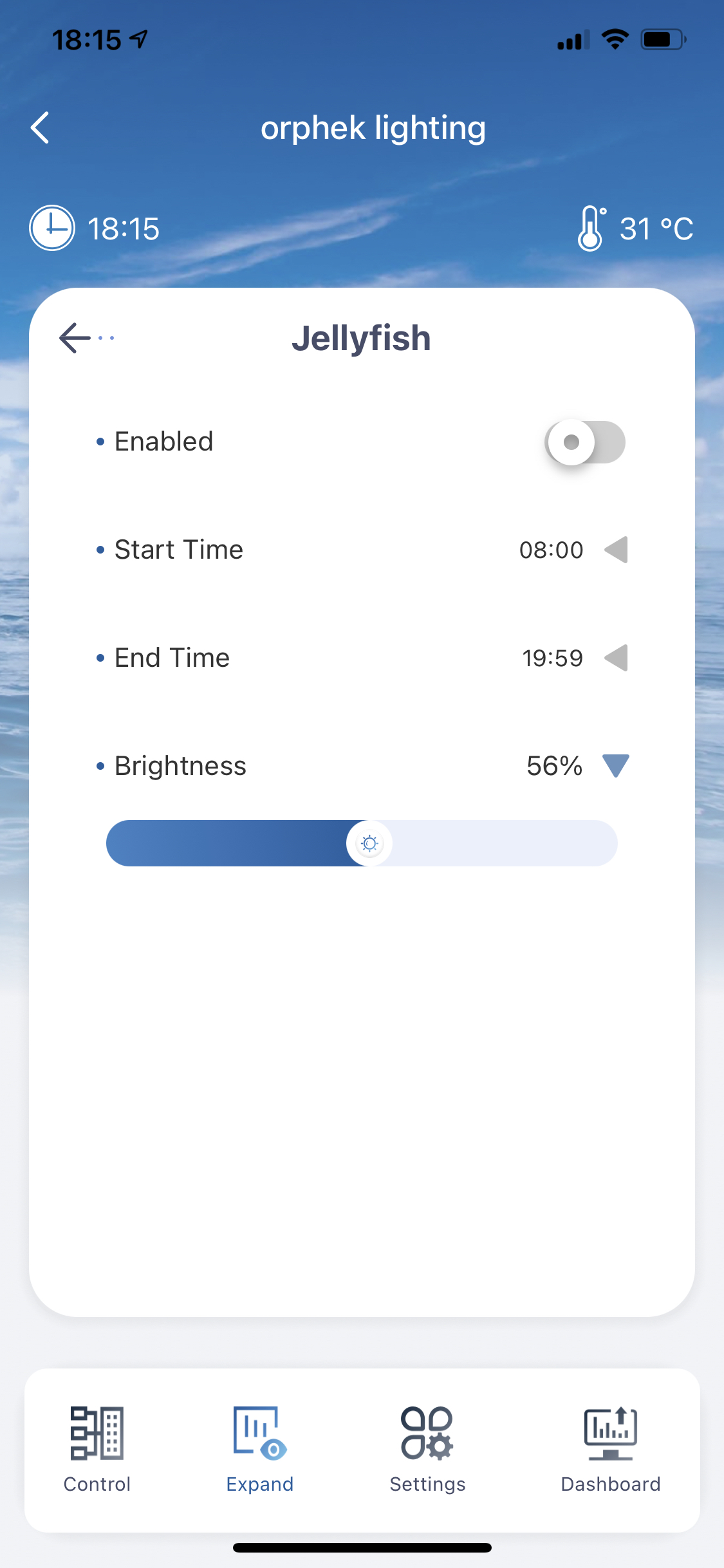Tap the 08:00 start time value
724x1568 pixels.
point(552,550)
